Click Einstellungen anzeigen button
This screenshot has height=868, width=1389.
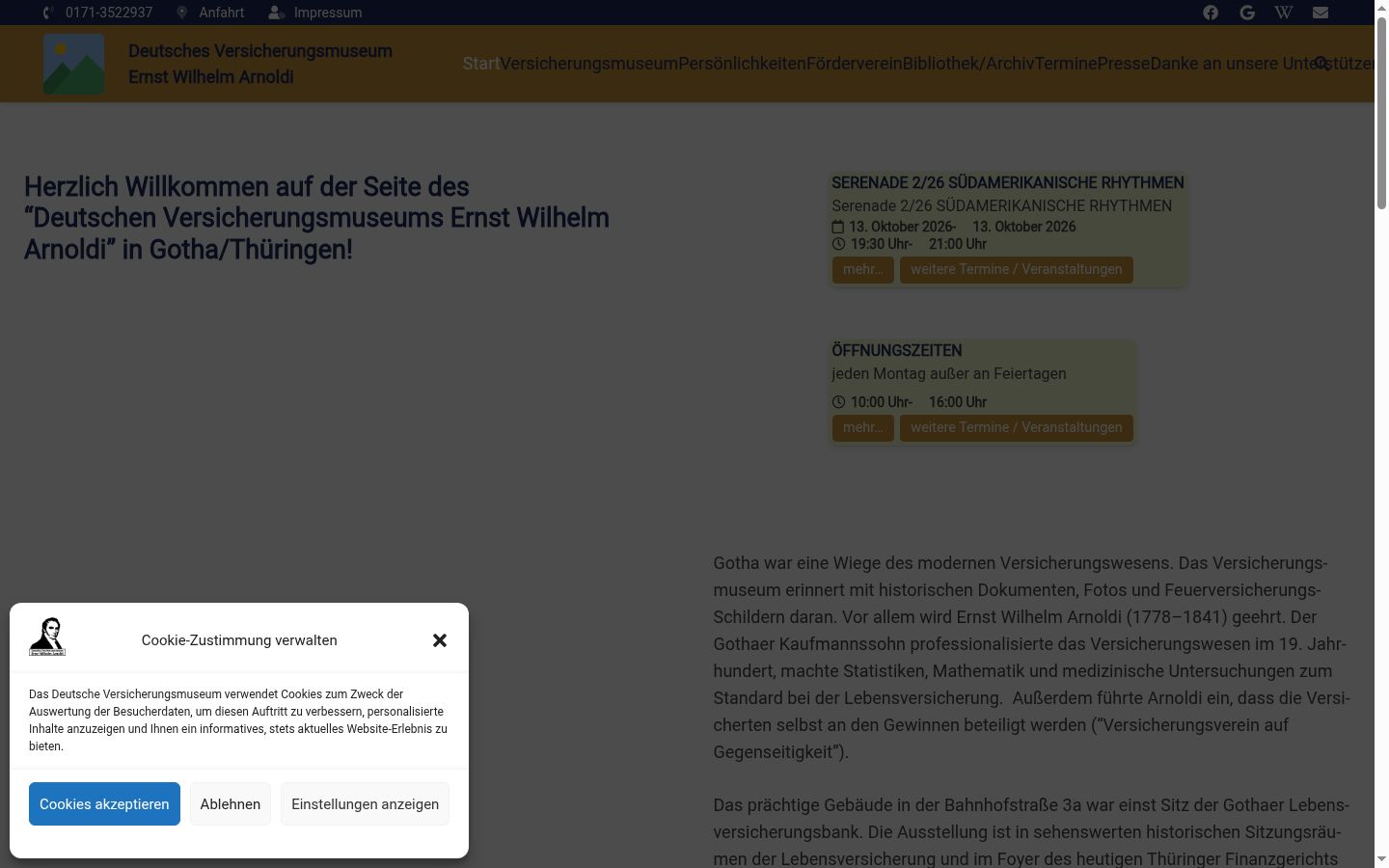tap(366, 804)
